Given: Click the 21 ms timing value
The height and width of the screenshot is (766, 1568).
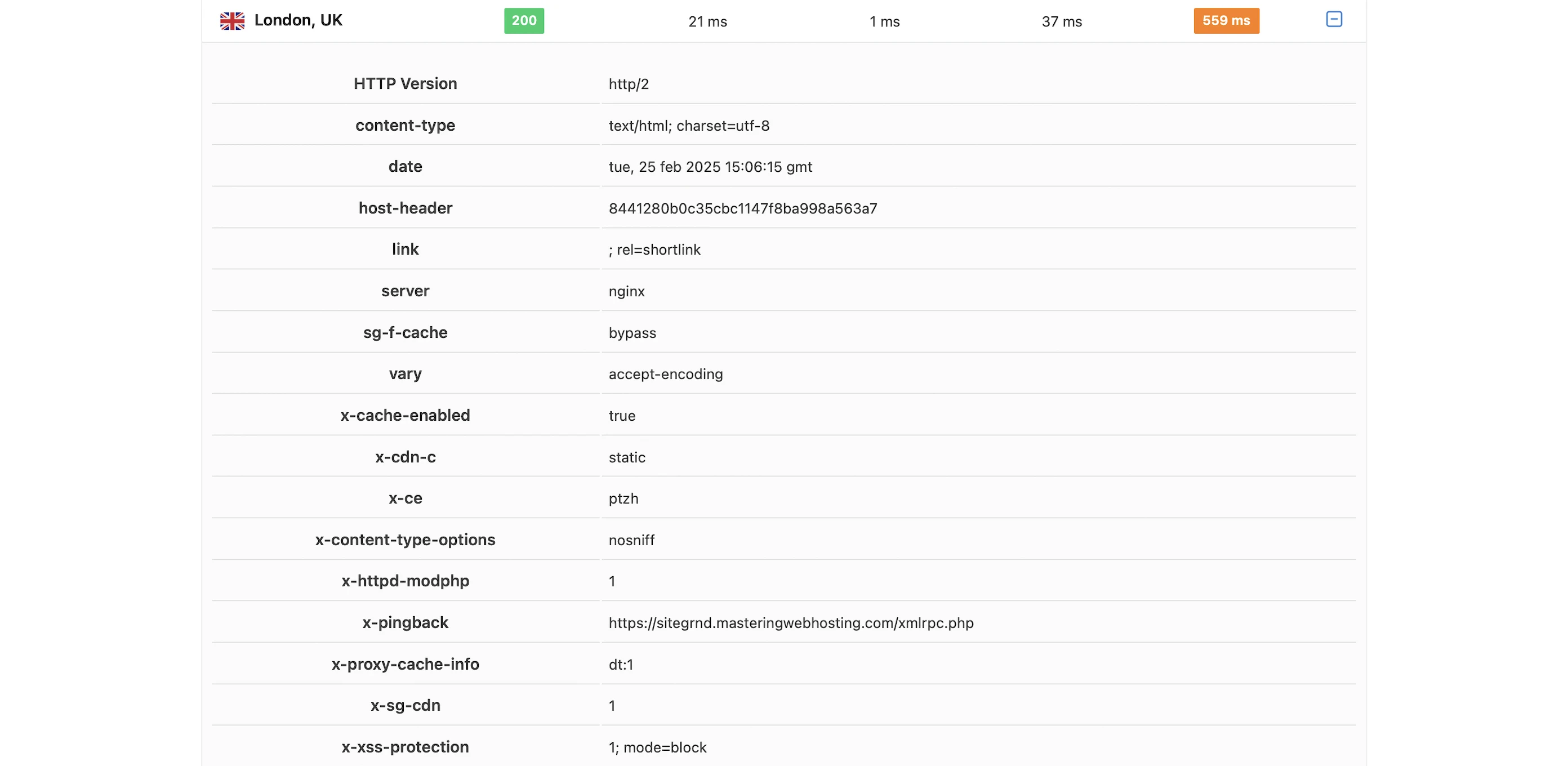Looking at the screenshot, I should point(707,22).
